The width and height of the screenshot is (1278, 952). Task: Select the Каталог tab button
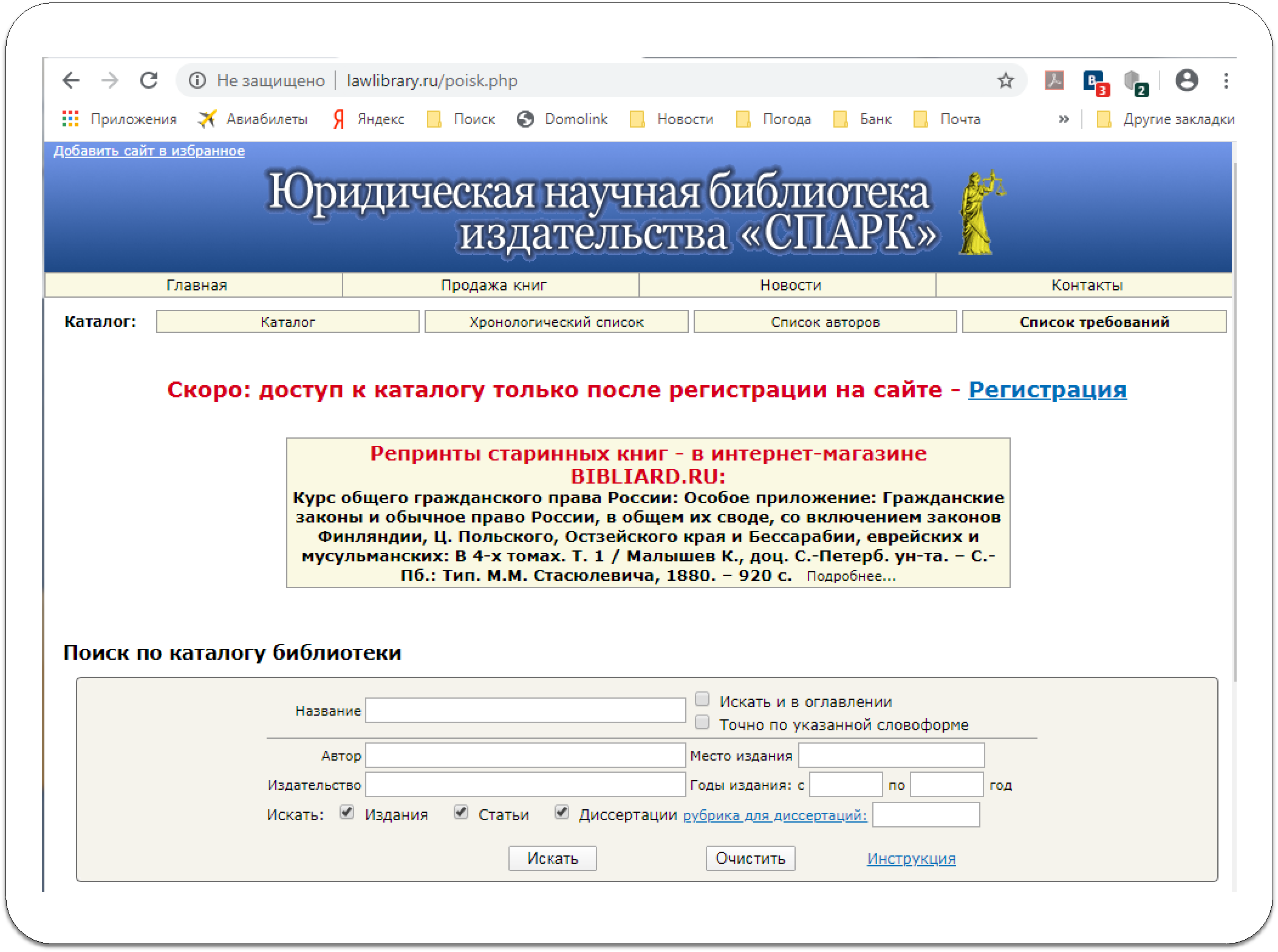pyautogui.click(x=288, y=322)
